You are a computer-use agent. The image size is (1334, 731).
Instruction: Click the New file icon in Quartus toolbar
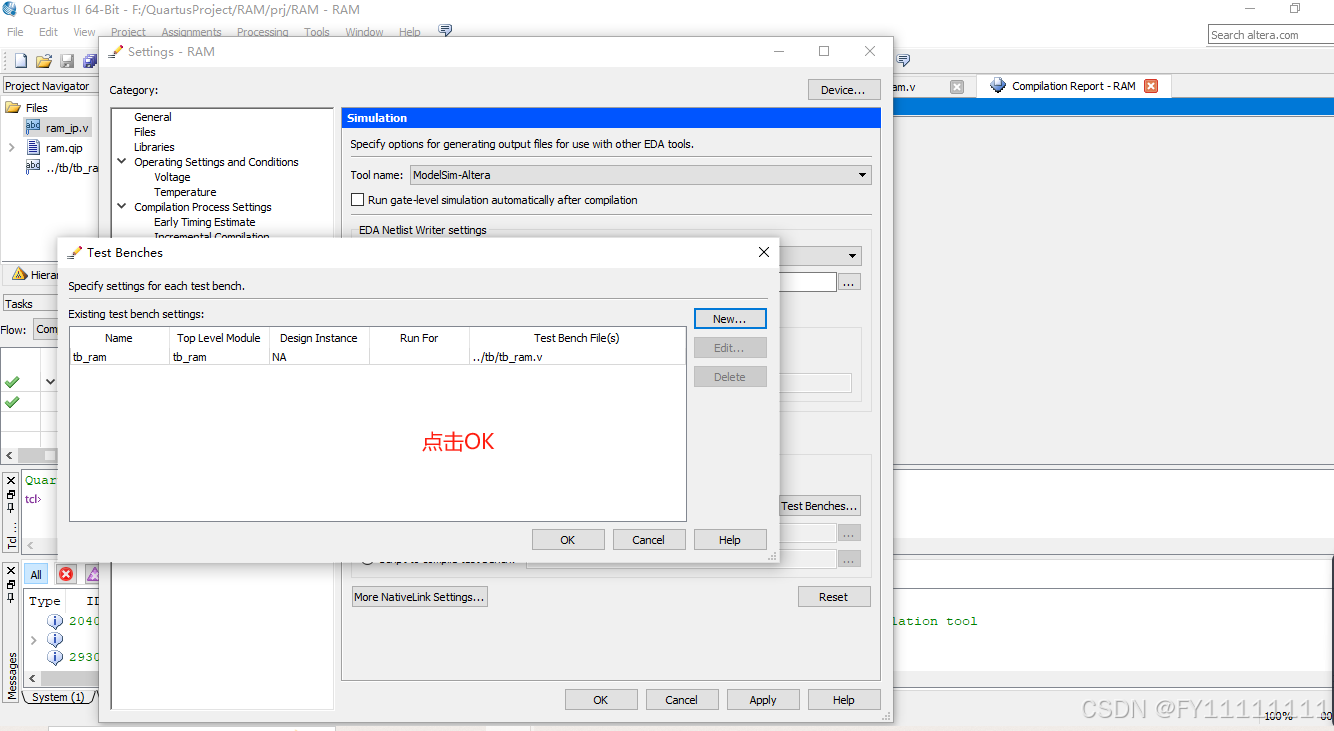pyautogui.click(x=20, y=61)
